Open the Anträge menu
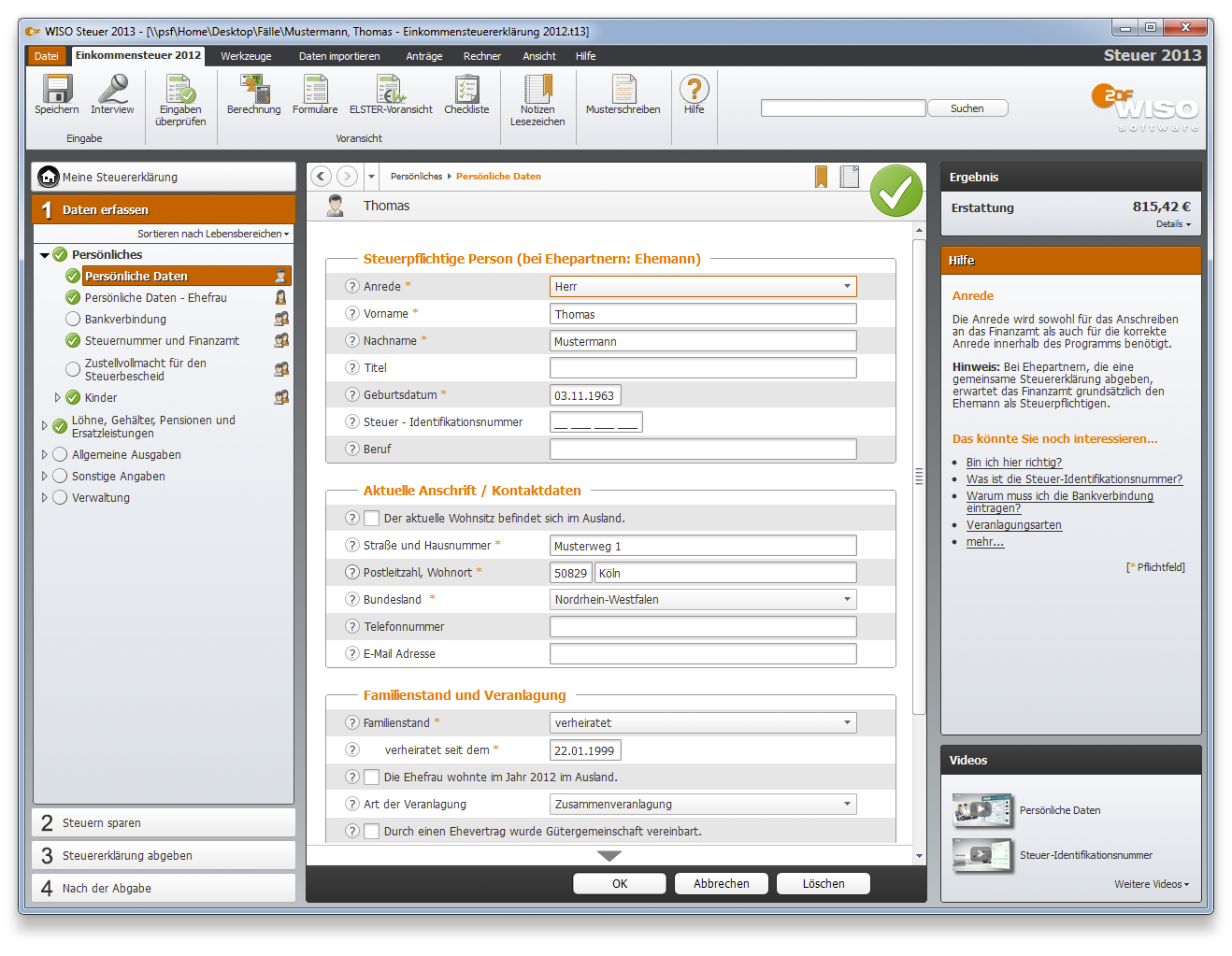This screenshot has width=1232, height=956. click(423, 56)
